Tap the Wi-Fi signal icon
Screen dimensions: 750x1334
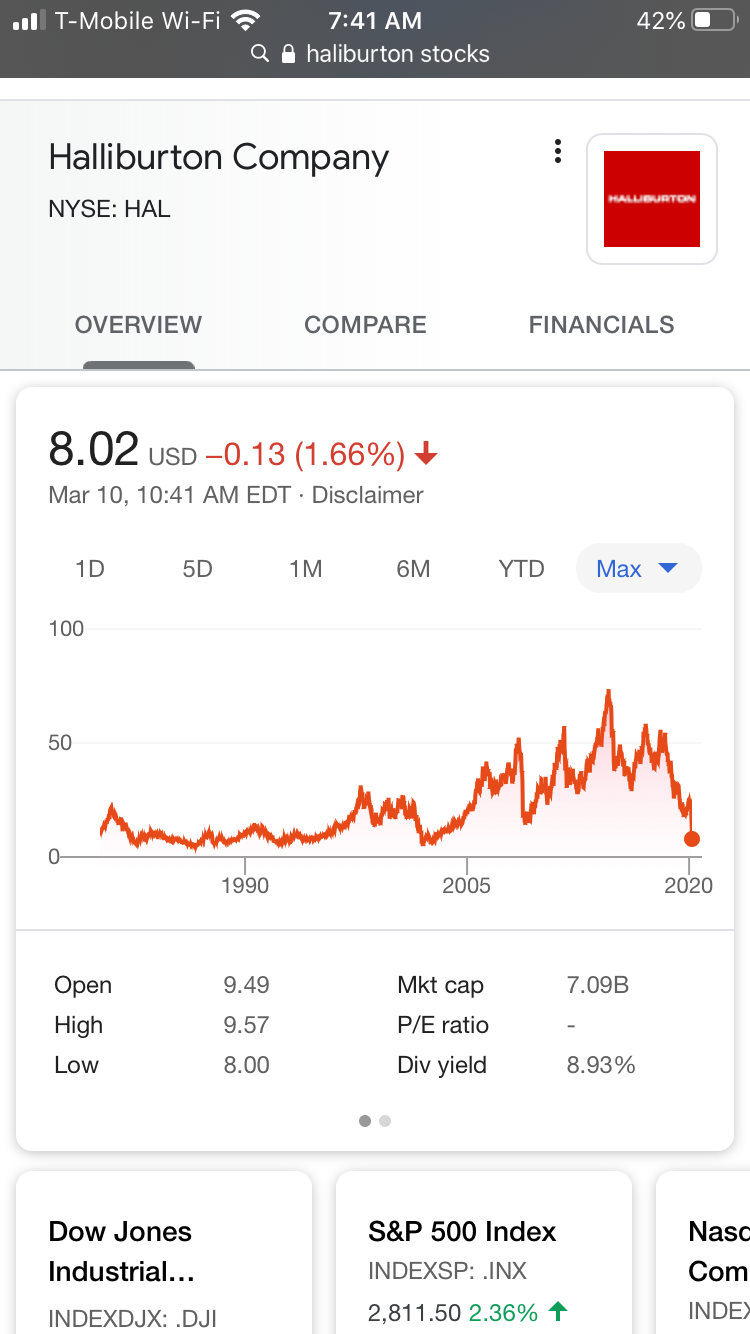[x=245, y=20]
